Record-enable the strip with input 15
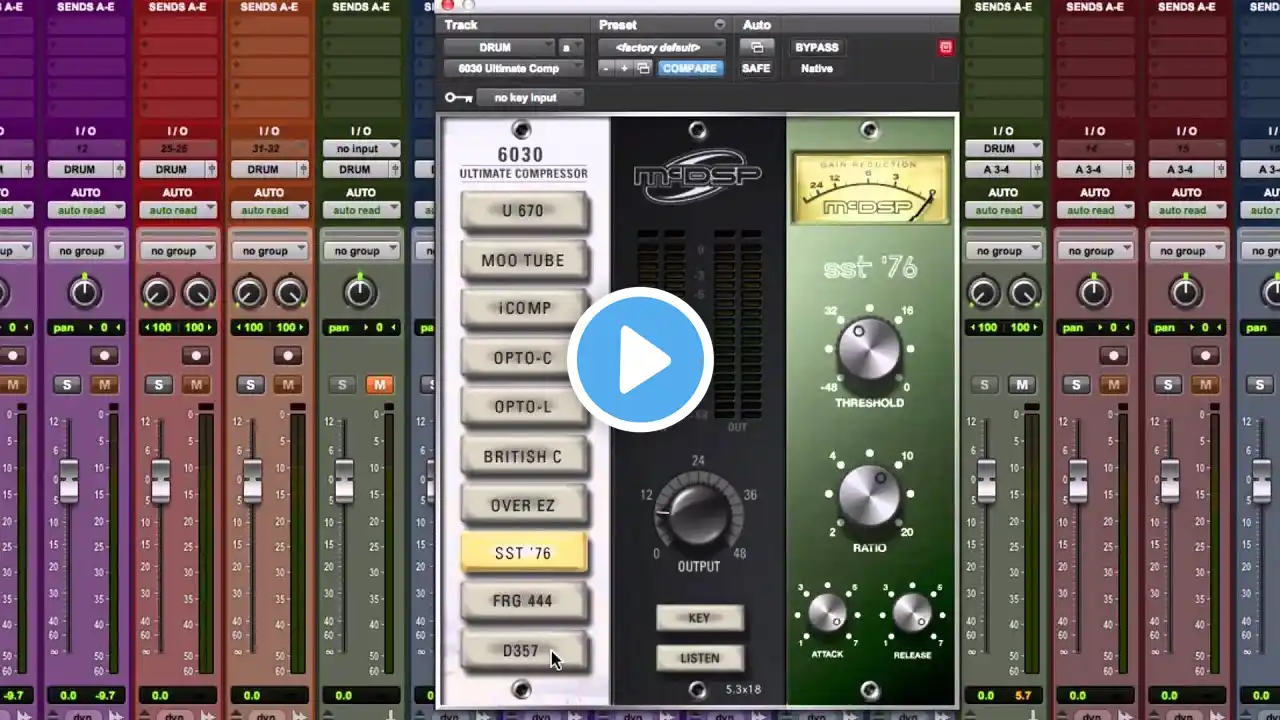 pos(1205,355)
